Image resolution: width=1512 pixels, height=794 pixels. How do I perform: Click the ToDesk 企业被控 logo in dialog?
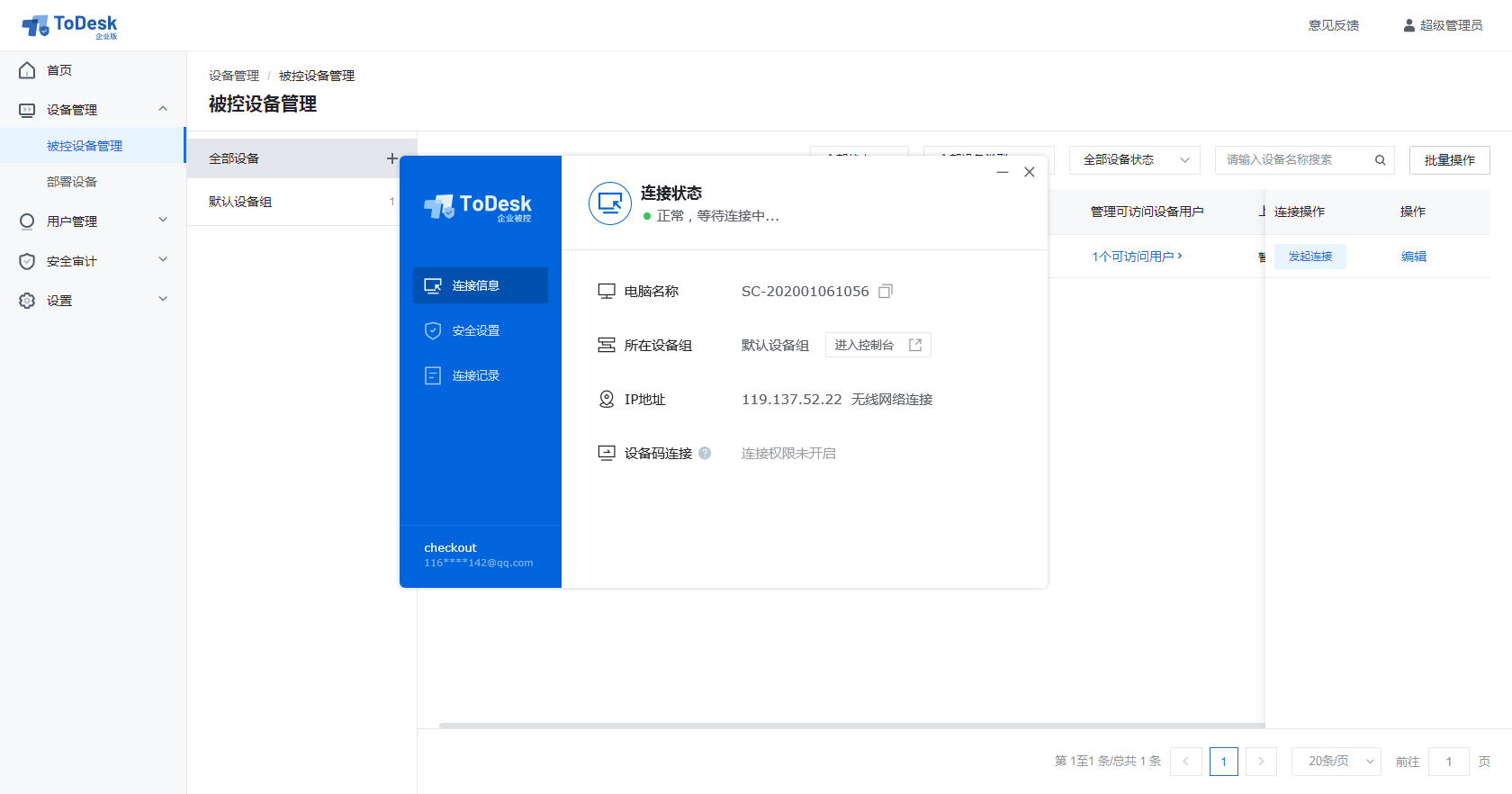click(x=478, y=207)
